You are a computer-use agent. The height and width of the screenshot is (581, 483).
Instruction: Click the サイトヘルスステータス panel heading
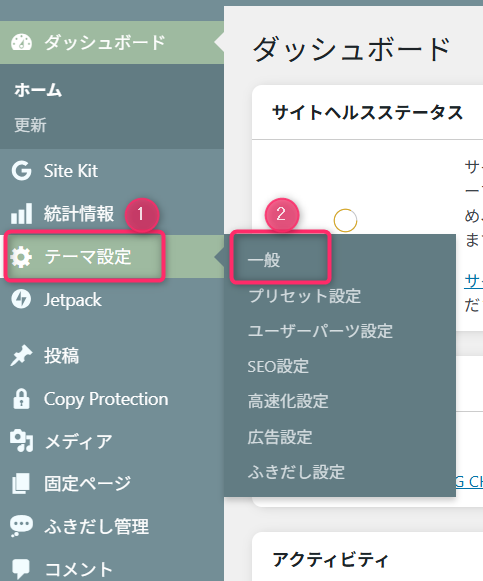pyautogui.click(x=368, y=112)
